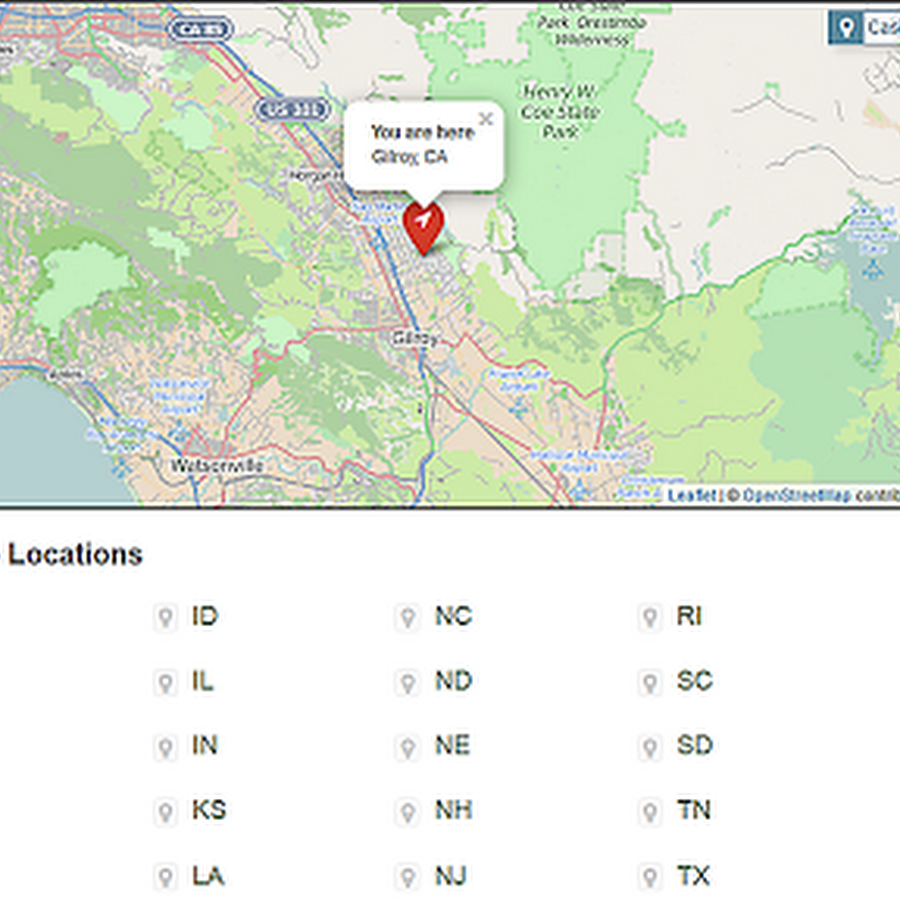Click the pin icon next to NC
The image size is (900, 900).
click(407, 618)
